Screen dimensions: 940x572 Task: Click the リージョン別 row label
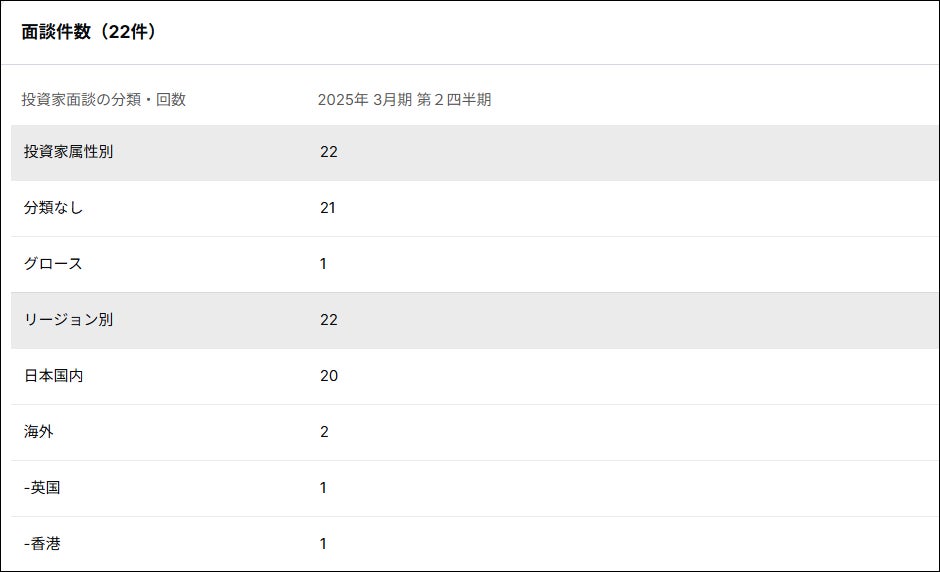68,320
